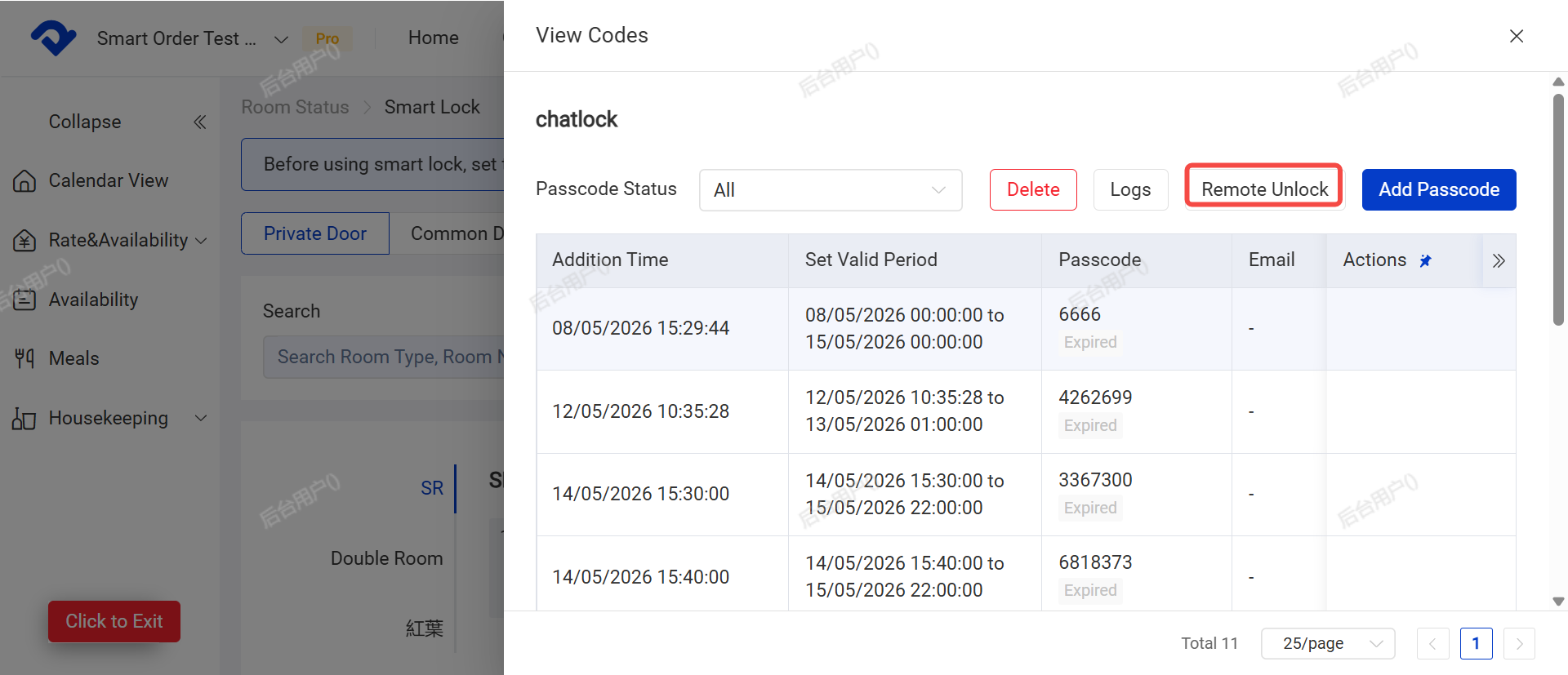
Task: Click the Double Room label
Action: (x=386, y=558)
